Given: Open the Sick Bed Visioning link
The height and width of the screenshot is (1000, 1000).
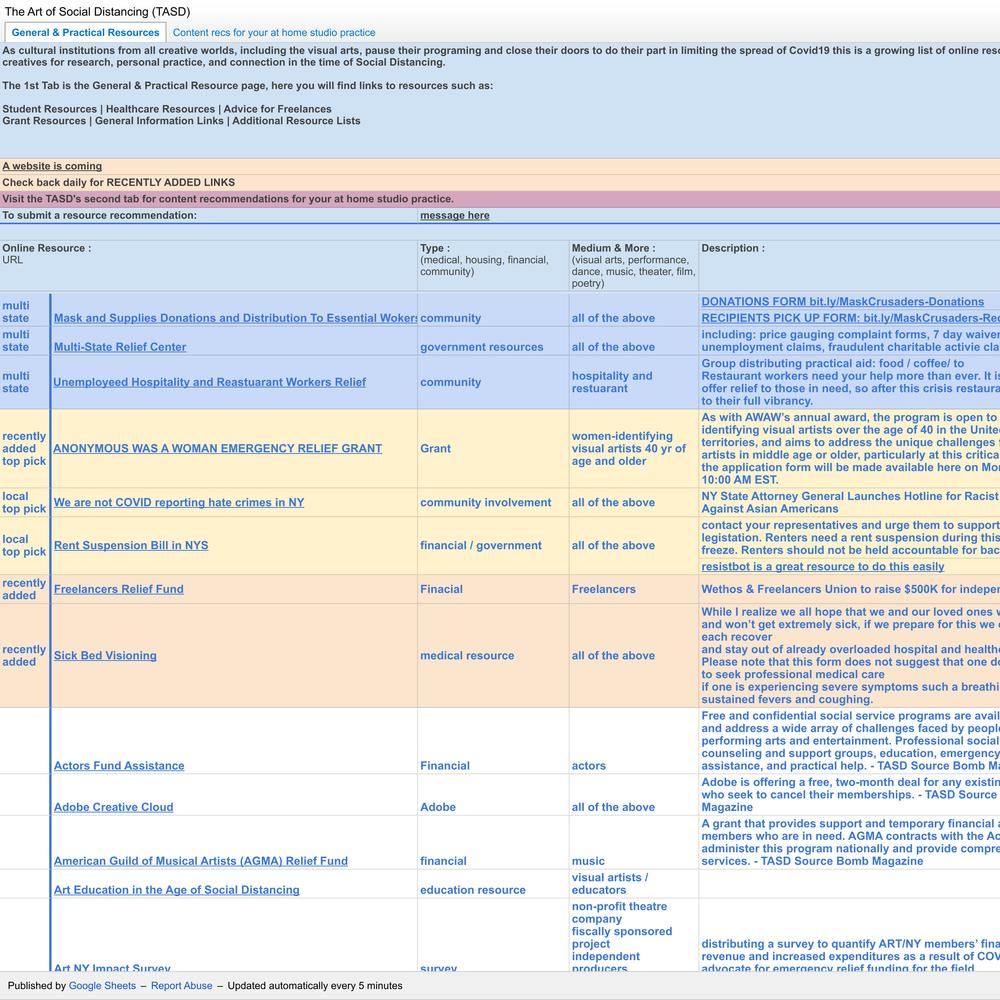Looking at the screenshot, I should [x=105, y=656].
